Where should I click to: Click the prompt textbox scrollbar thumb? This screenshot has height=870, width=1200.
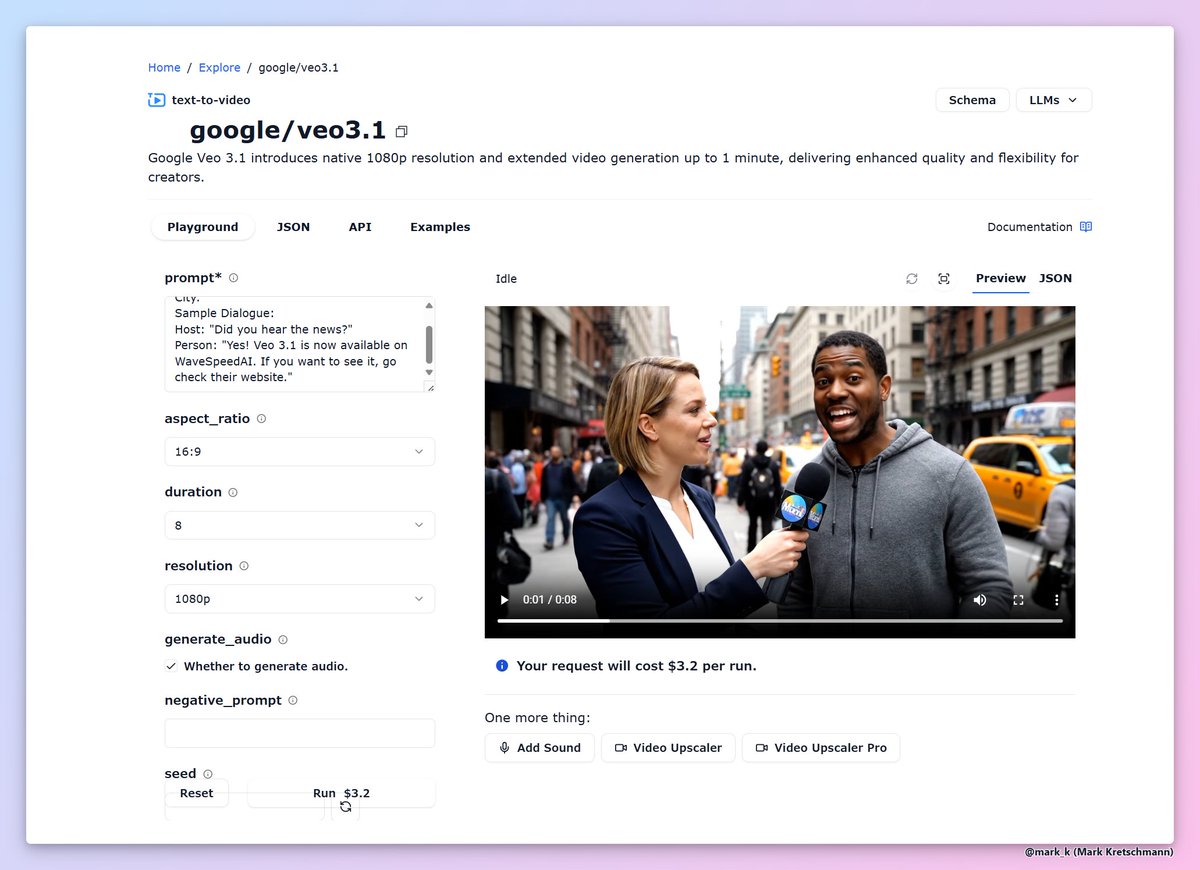coord(429,344)
